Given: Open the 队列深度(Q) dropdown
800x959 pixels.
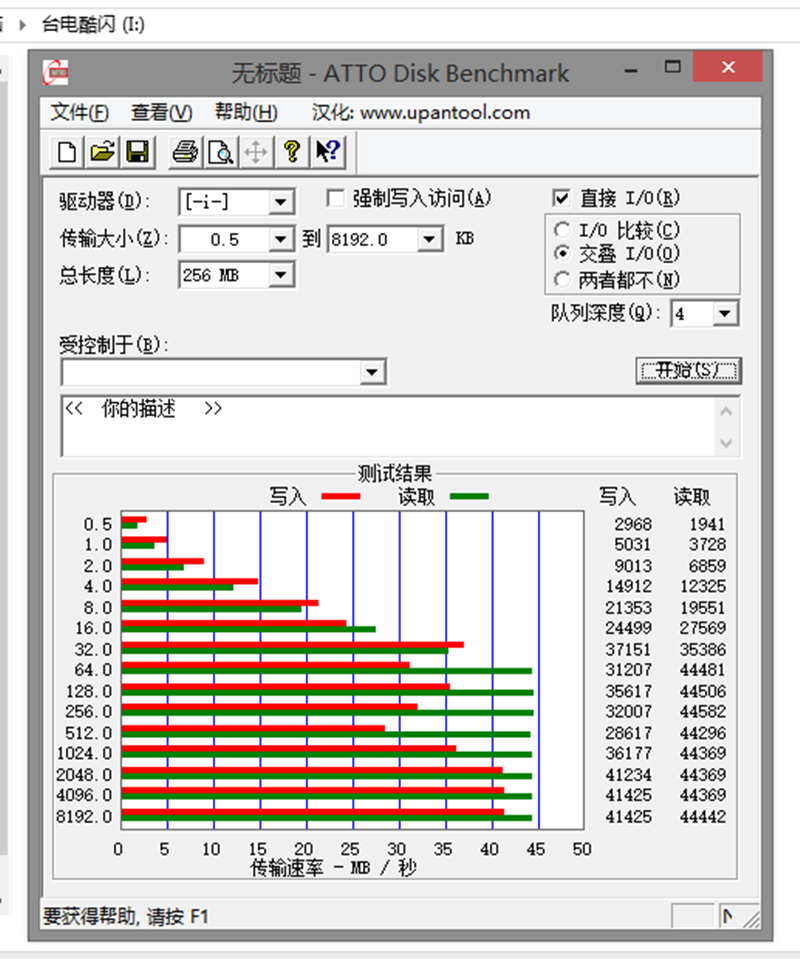Looking at the screenshot, I should [x=725, y=314].
